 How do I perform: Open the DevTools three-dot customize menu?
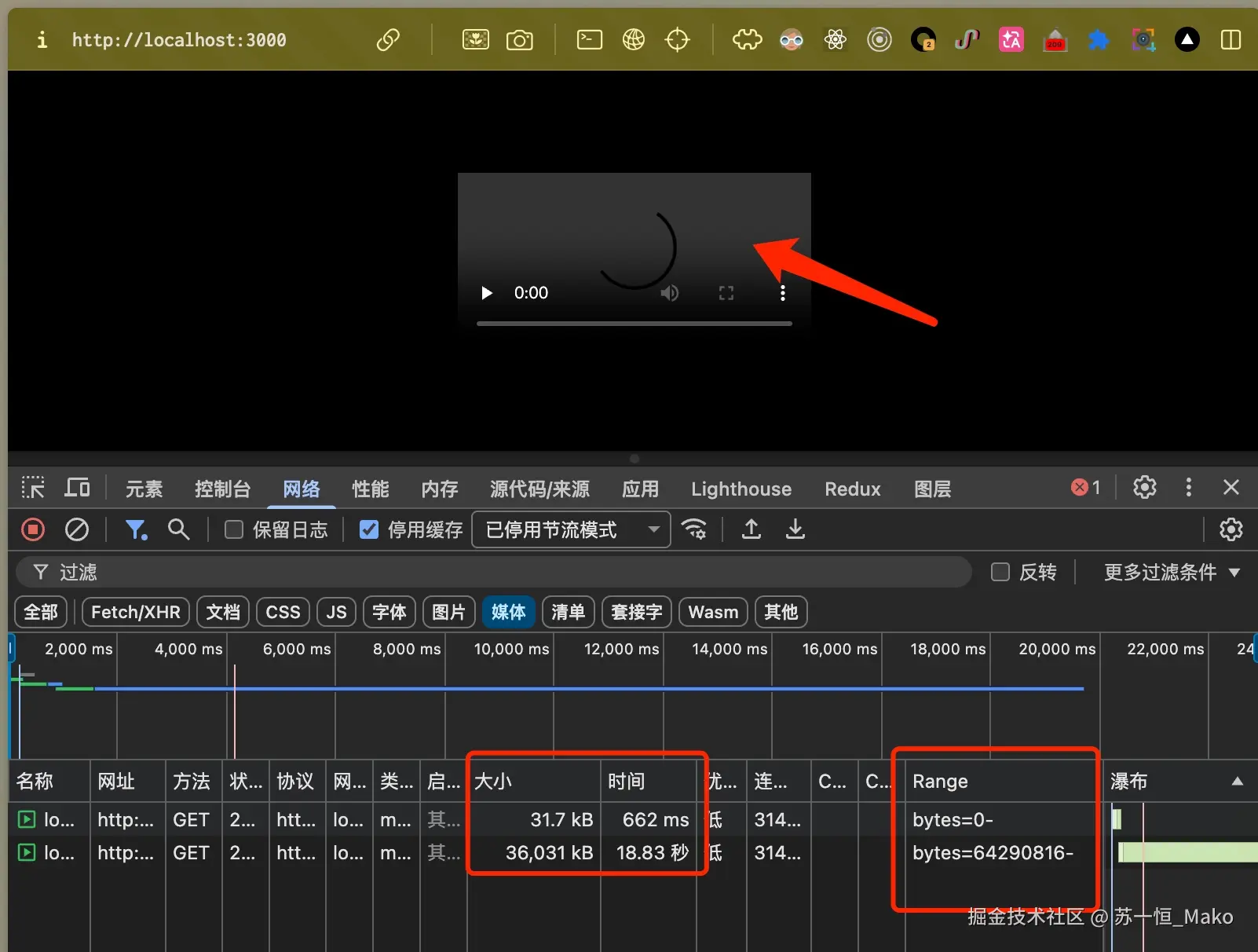click(1188, 488)
